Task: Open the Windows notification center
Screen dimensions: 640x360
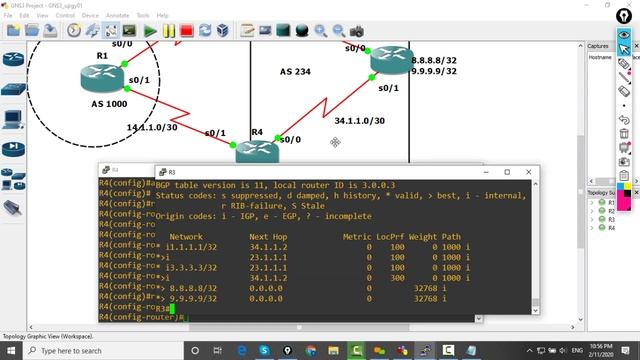Action: 625,351
